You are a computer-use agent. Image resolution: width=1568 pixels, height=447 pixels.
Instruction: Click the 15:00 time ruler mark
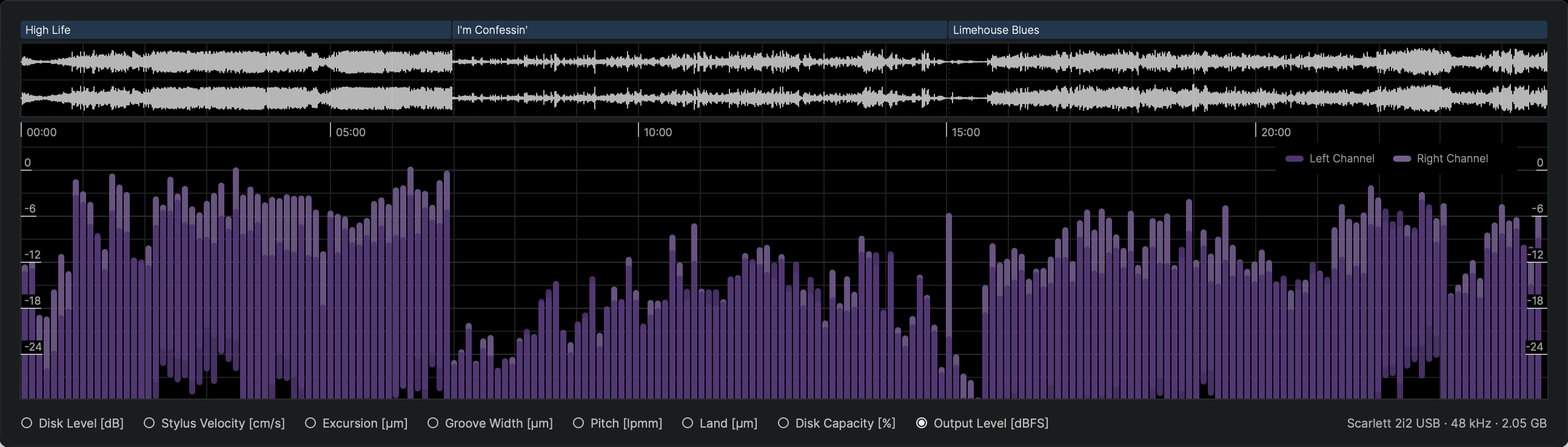(x=965, y=132)
